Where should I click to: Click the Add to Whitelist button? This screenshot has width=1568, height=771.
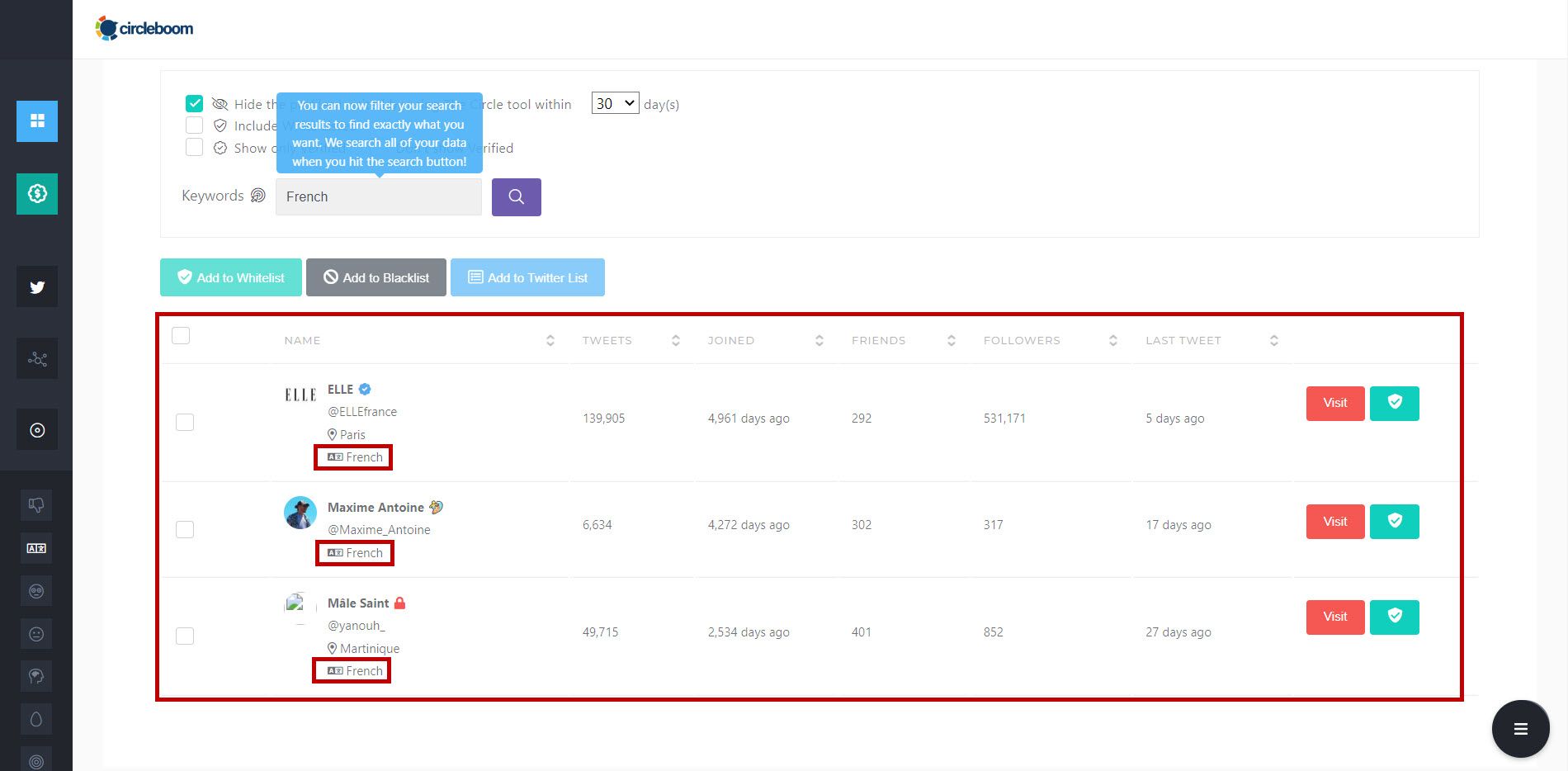[231, 277]
